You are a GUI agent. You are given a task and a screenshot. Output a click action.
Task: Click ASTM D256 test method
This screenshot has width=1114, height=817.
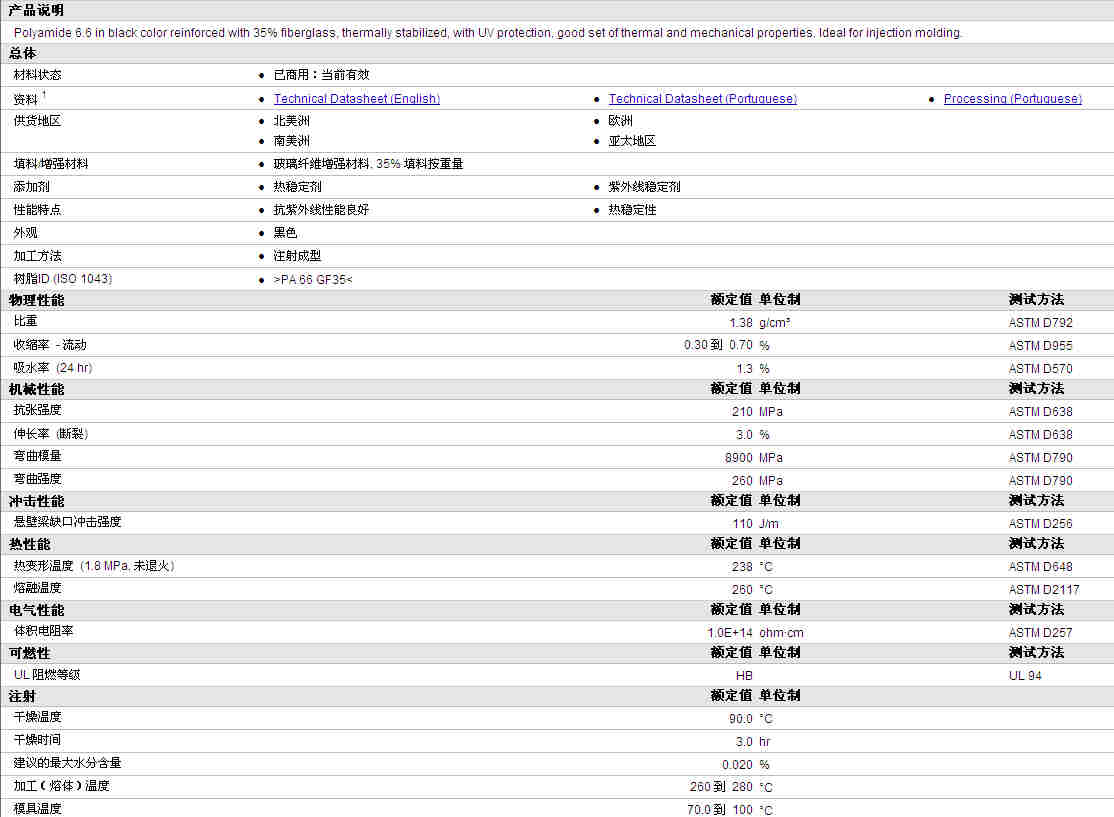[x=1040, y=524]
